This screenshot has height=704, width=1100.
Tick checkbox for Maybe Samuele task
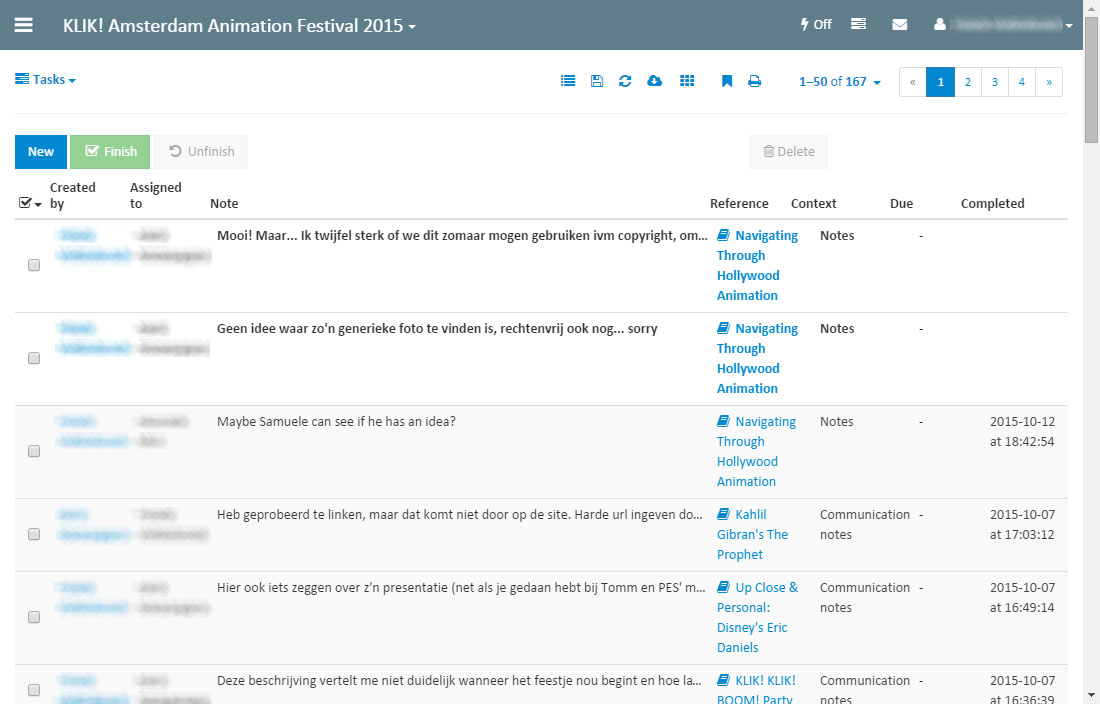[x=34, y=452]
